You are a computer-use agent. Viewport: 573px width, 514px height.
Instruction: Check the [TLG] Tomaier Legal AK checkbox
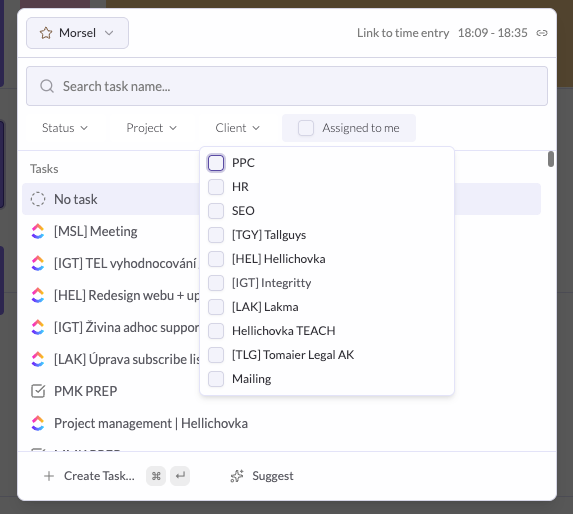[x=216, y=355]
